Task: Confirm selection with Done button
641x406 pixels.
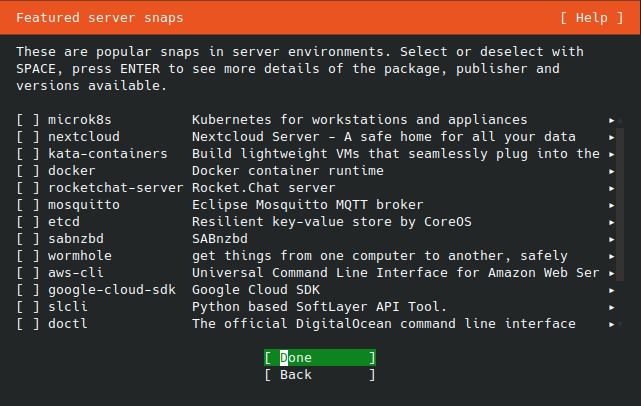Action: click(320, 358)
